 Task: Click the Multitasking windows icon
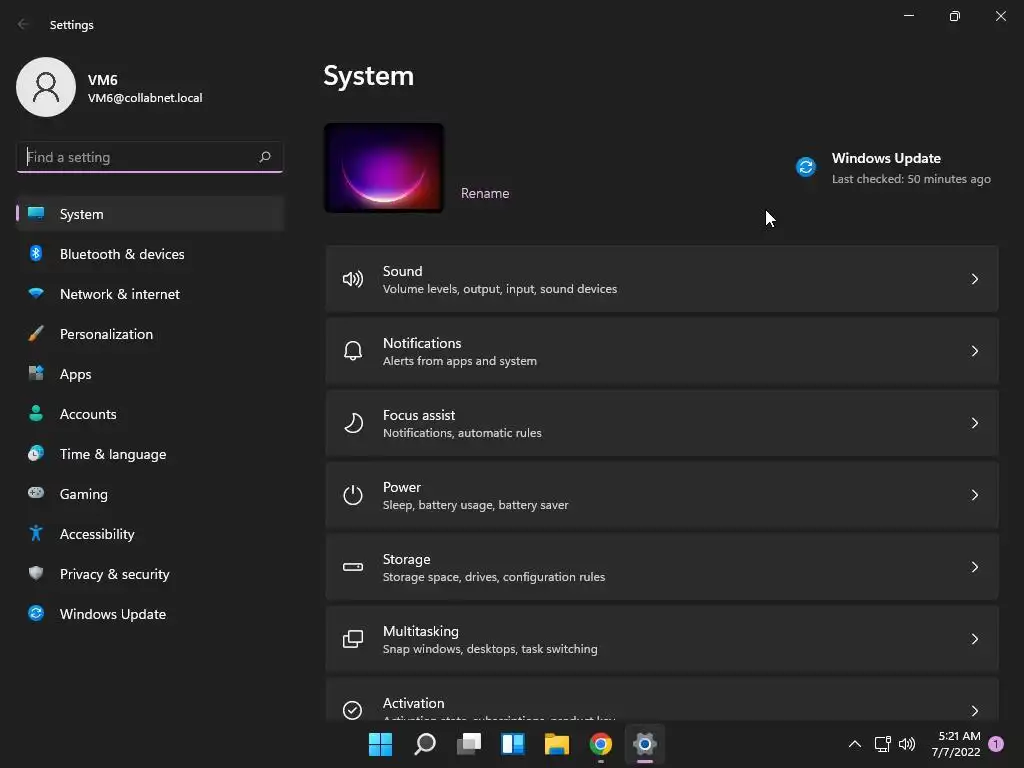coord(353,639)
